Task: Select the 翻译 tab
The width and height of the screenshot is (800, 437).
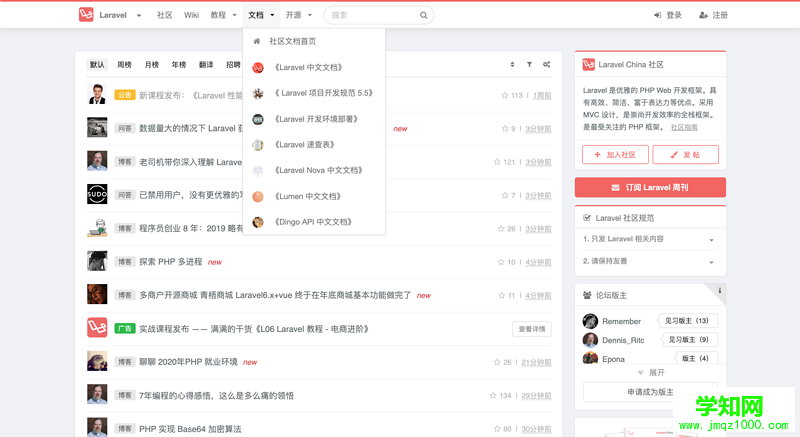Action: pos(206,65)
